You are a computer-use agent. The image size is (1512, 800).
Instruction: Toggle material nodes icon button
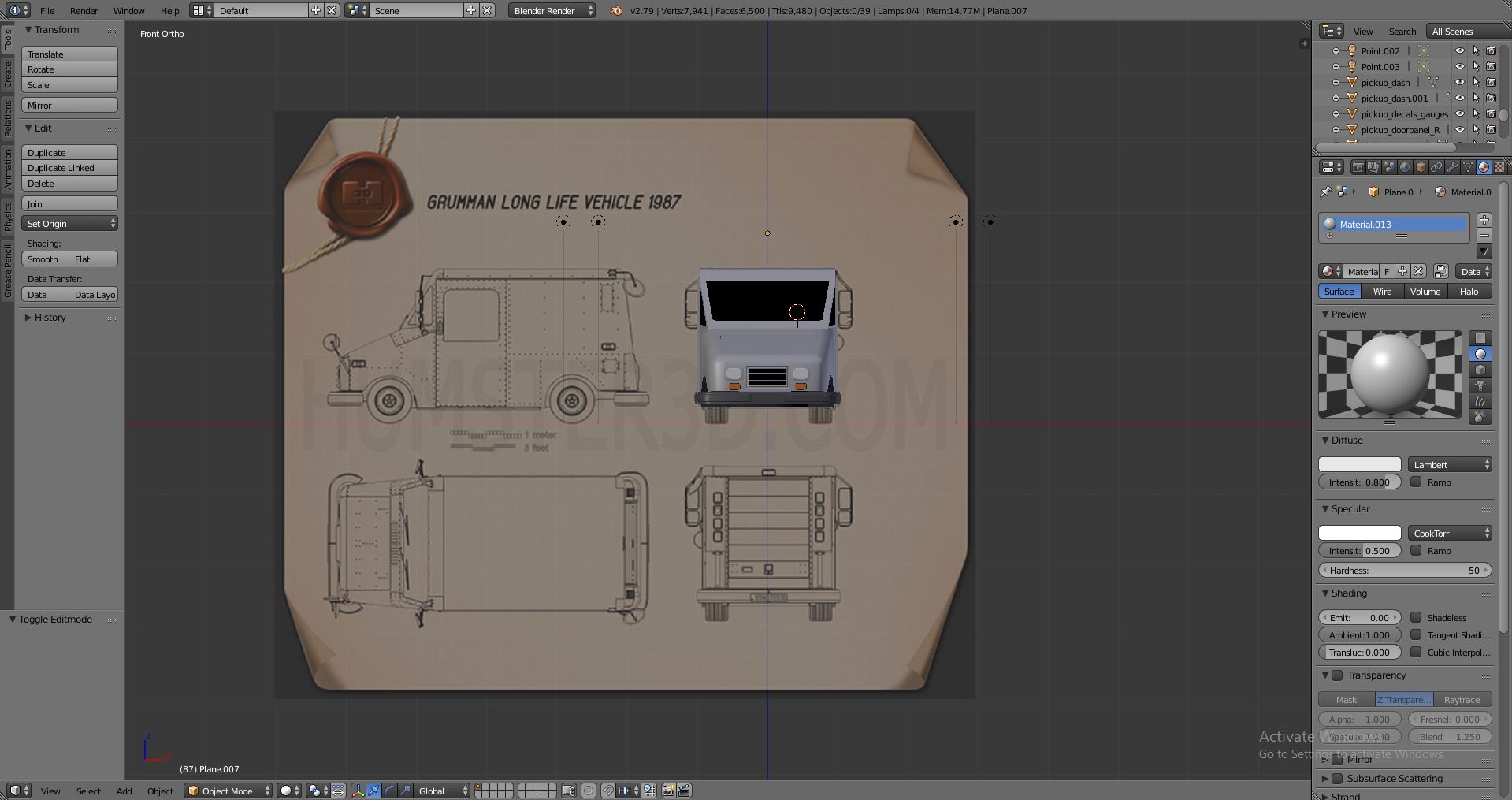tap(1440, 271)
